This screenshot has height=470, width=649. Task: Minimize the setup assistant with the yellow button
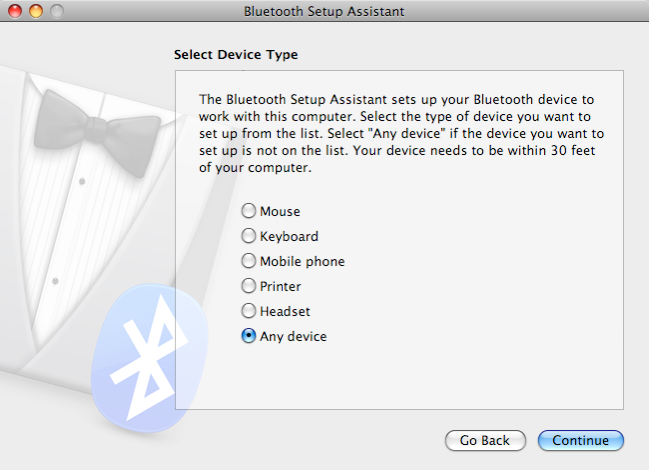36,11
